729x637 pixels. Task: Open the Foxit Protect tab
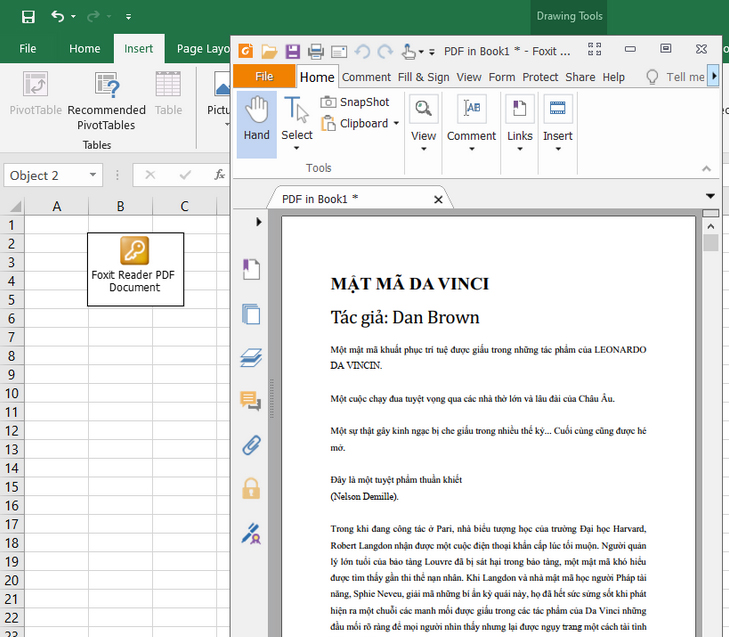point(540,77)
